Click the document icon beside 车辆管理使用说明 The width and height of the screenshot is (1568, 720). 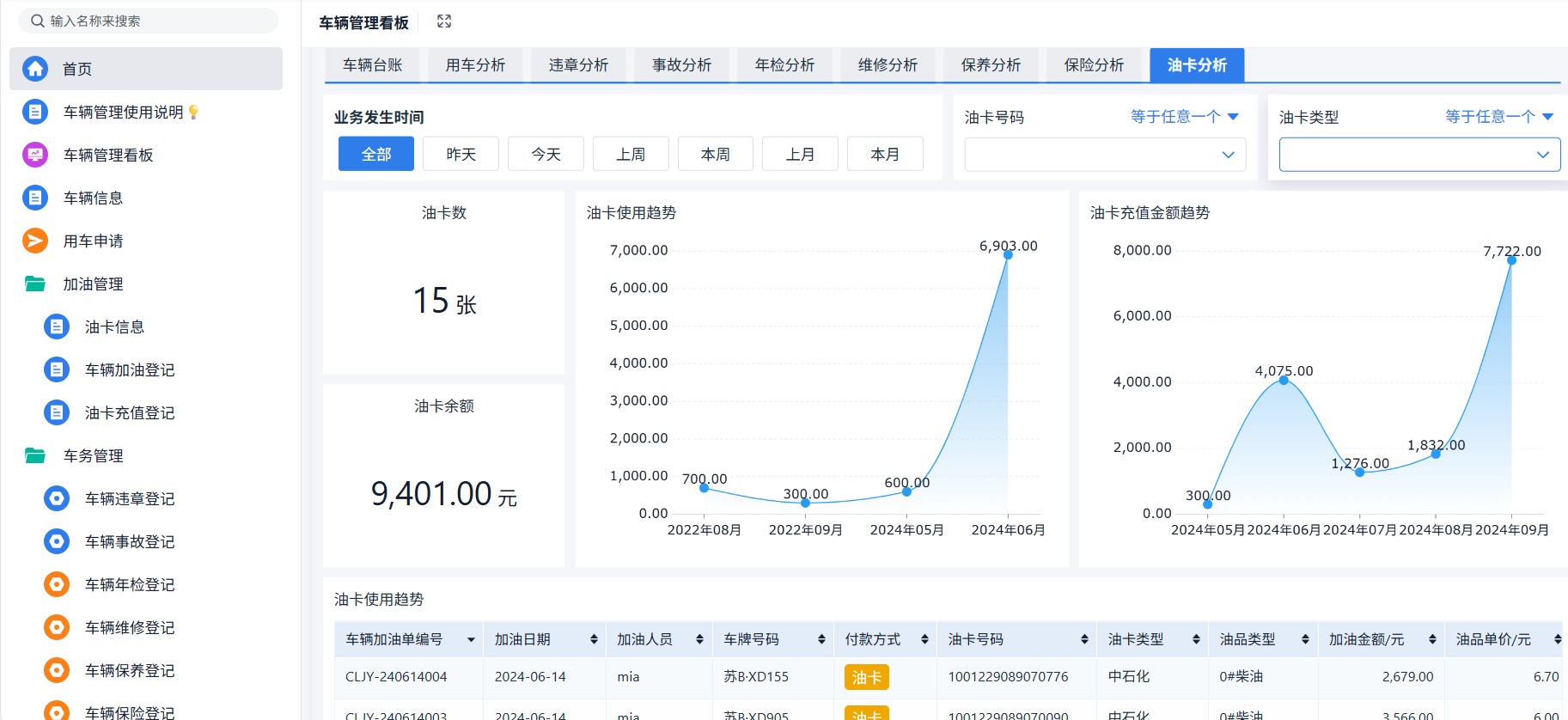click(x=35, y=112)
